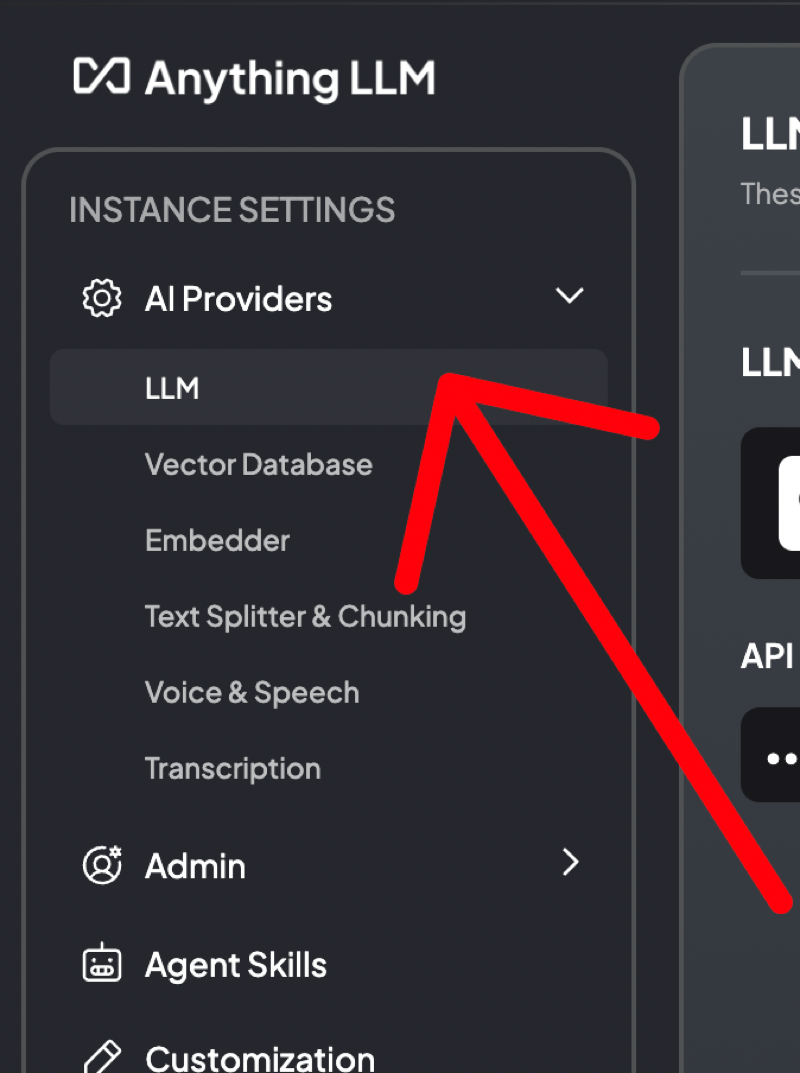Open Vector Database settings

click(259, 465)
